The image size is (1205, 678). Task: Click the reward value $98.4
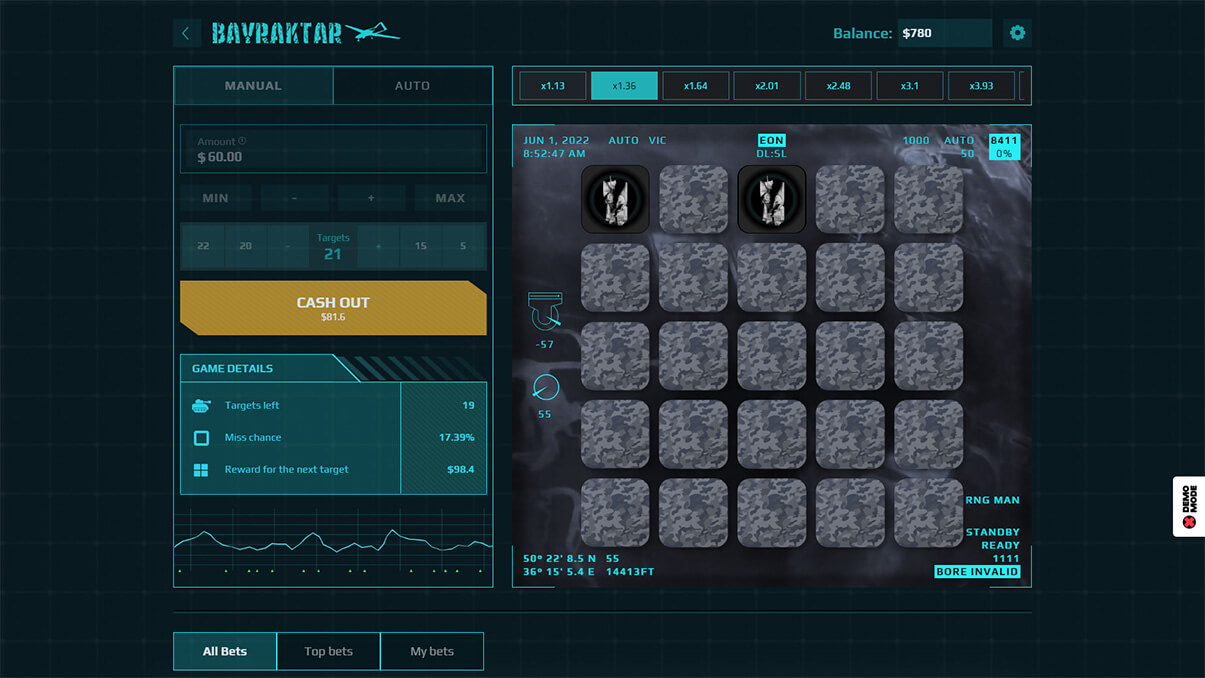tap(460, 469)
